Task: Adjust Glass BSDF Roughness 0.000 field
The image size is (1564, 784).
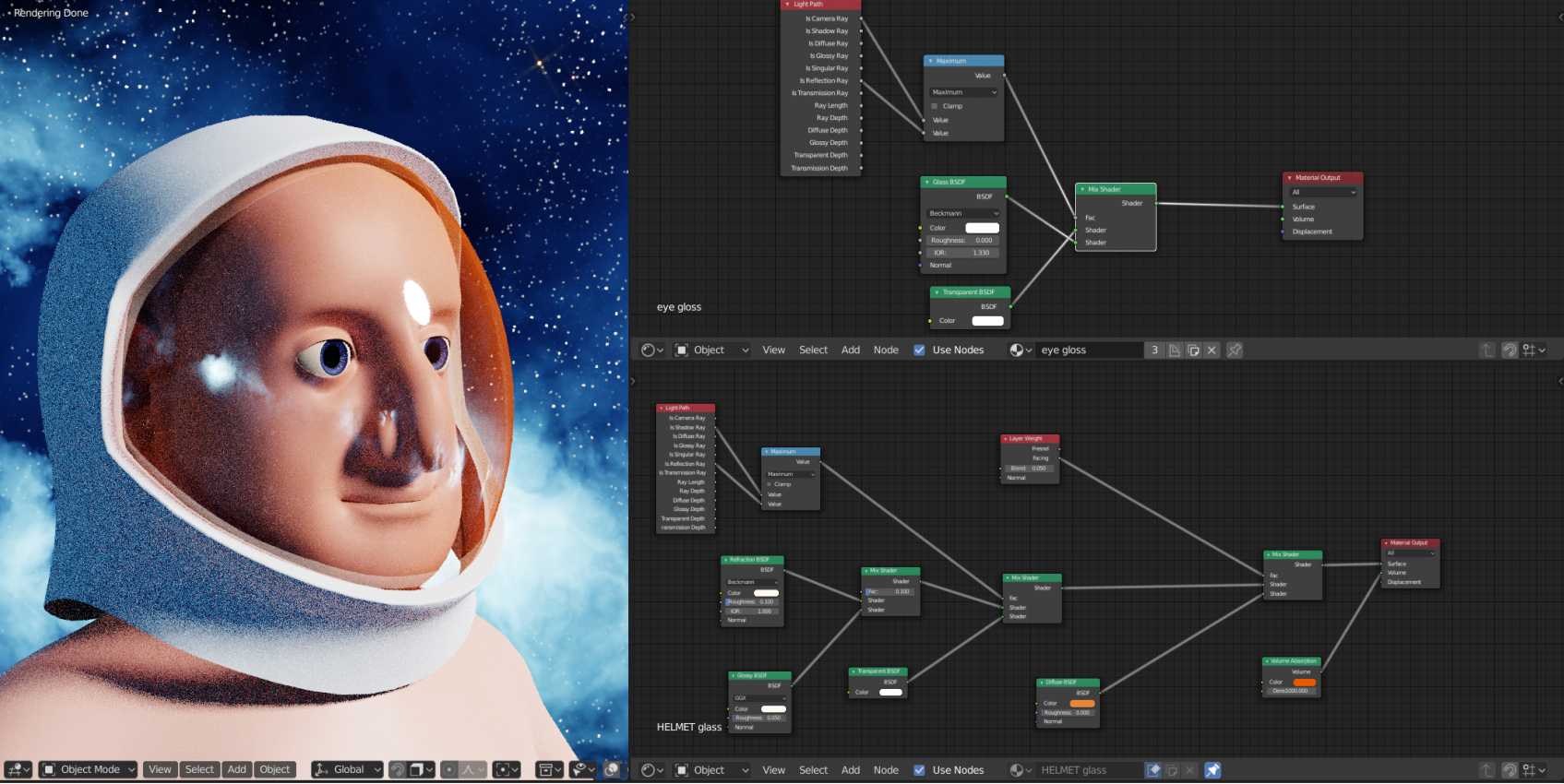Action: pyautogui.click(x=964, y=241)
